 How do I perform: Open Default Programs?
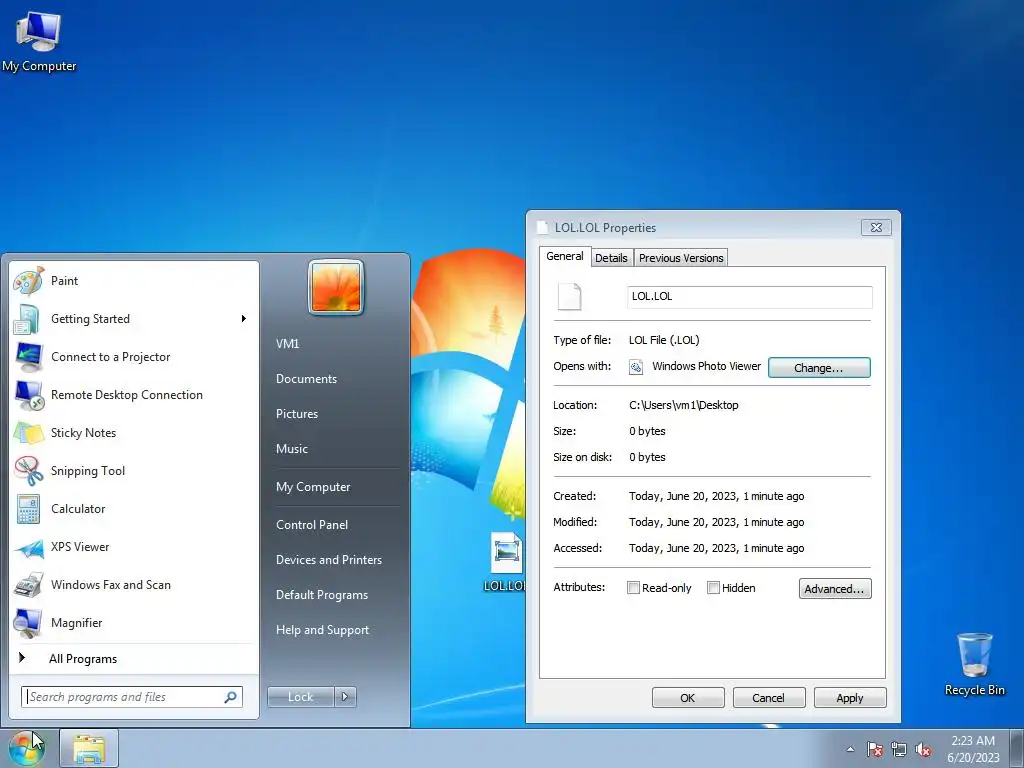[322, 595]
